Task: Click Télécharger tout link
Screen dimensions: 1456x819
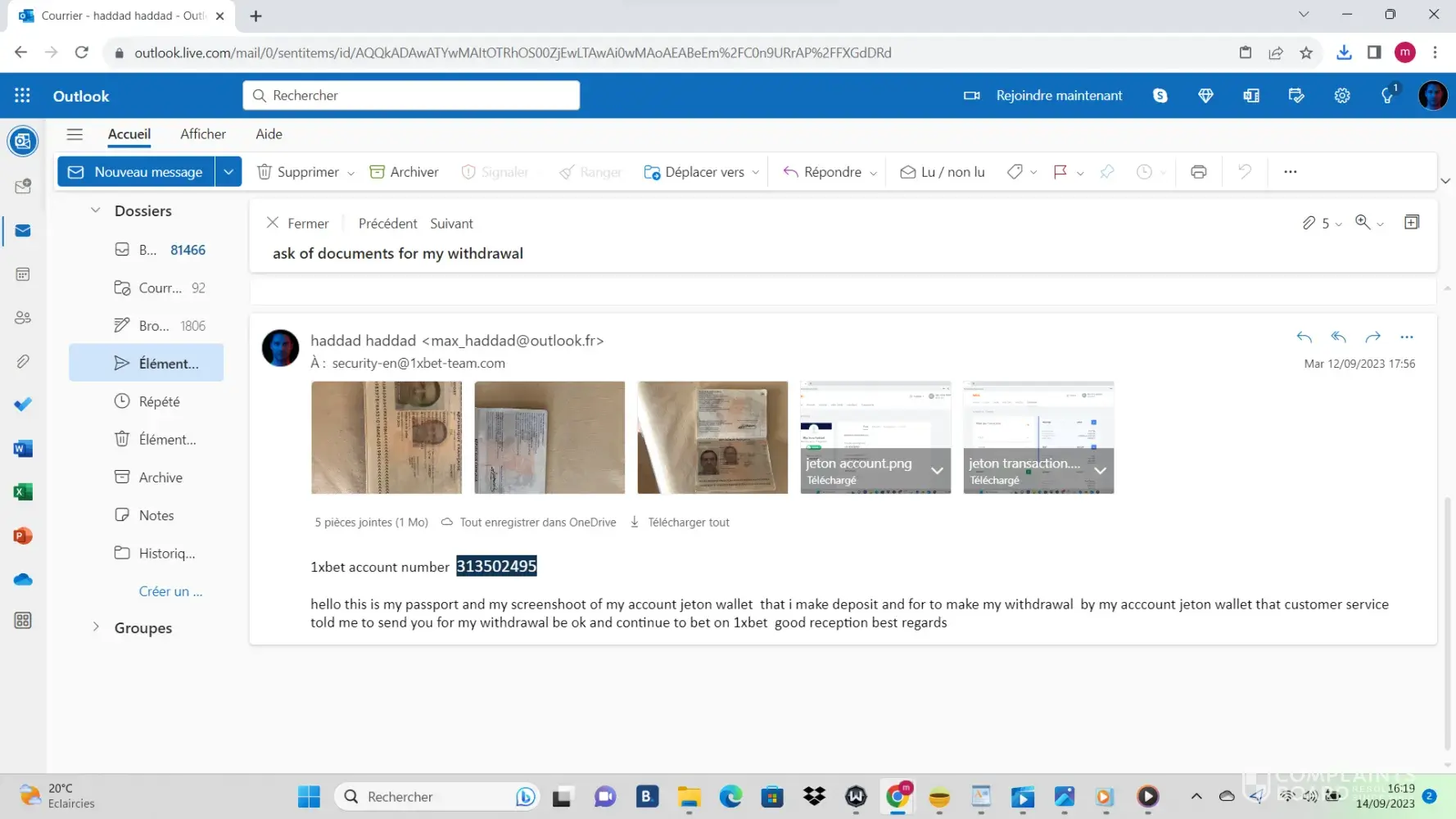Action: 687,523
